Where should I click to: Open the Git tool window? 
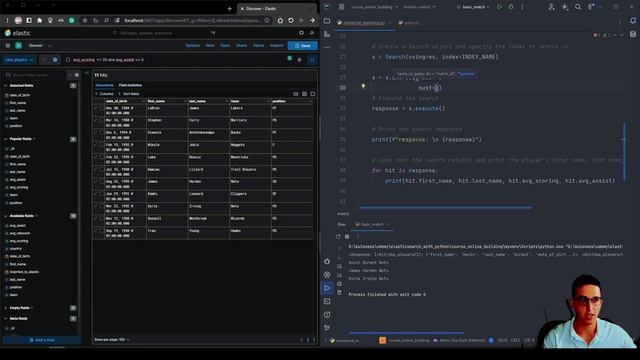coord(327,328)
